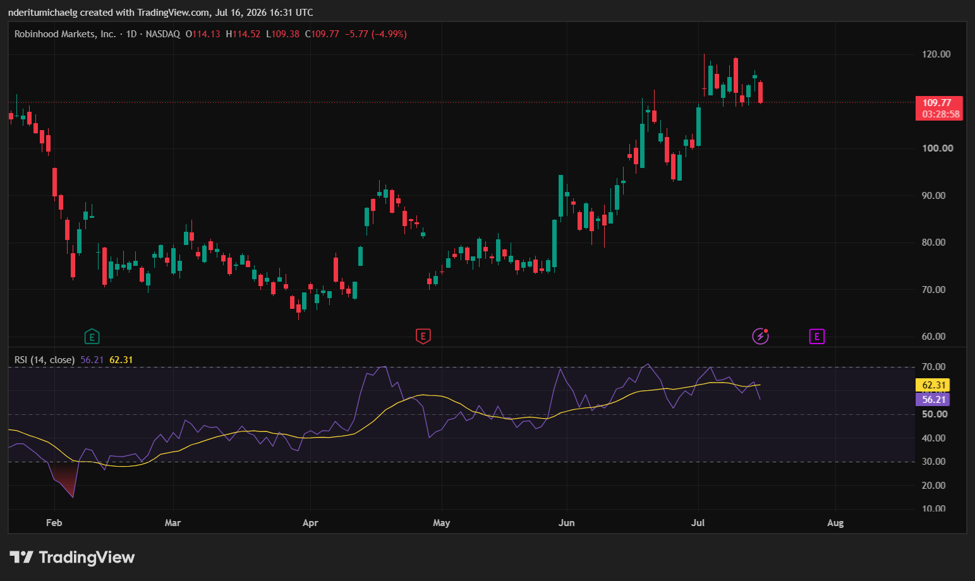Image resolution: width=975 pixels, height=581 pixels.
Task: Click the 100.00 price axis label
Action: [937, 148]
